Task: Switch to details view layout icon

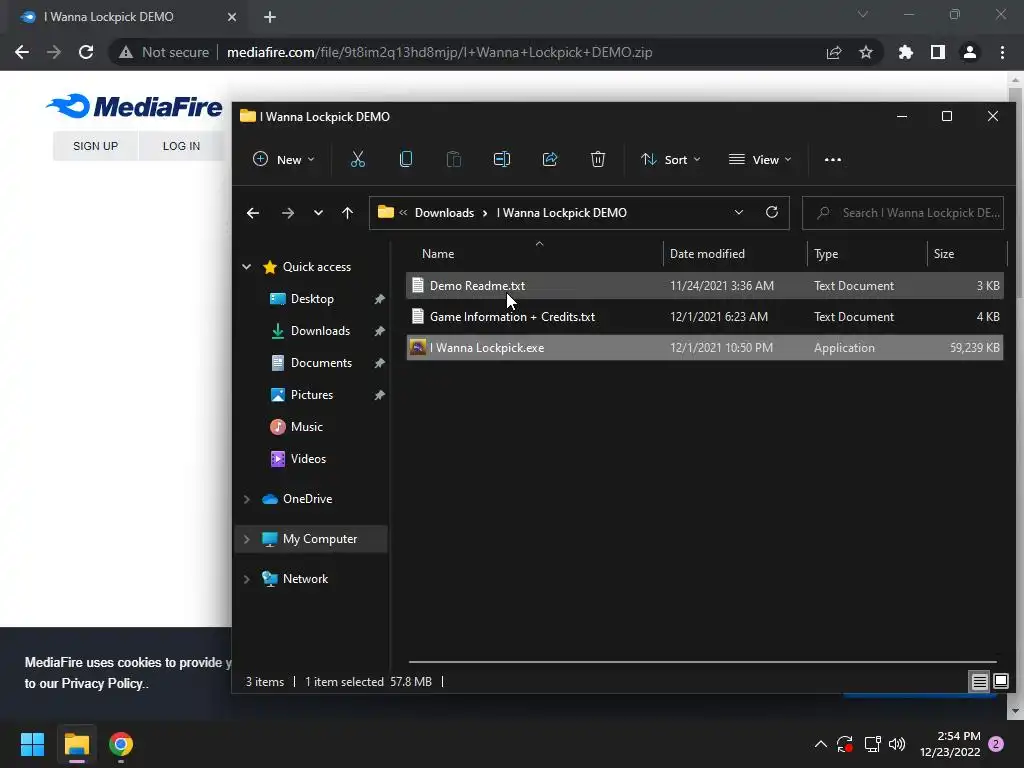Action: click(979, 682)
